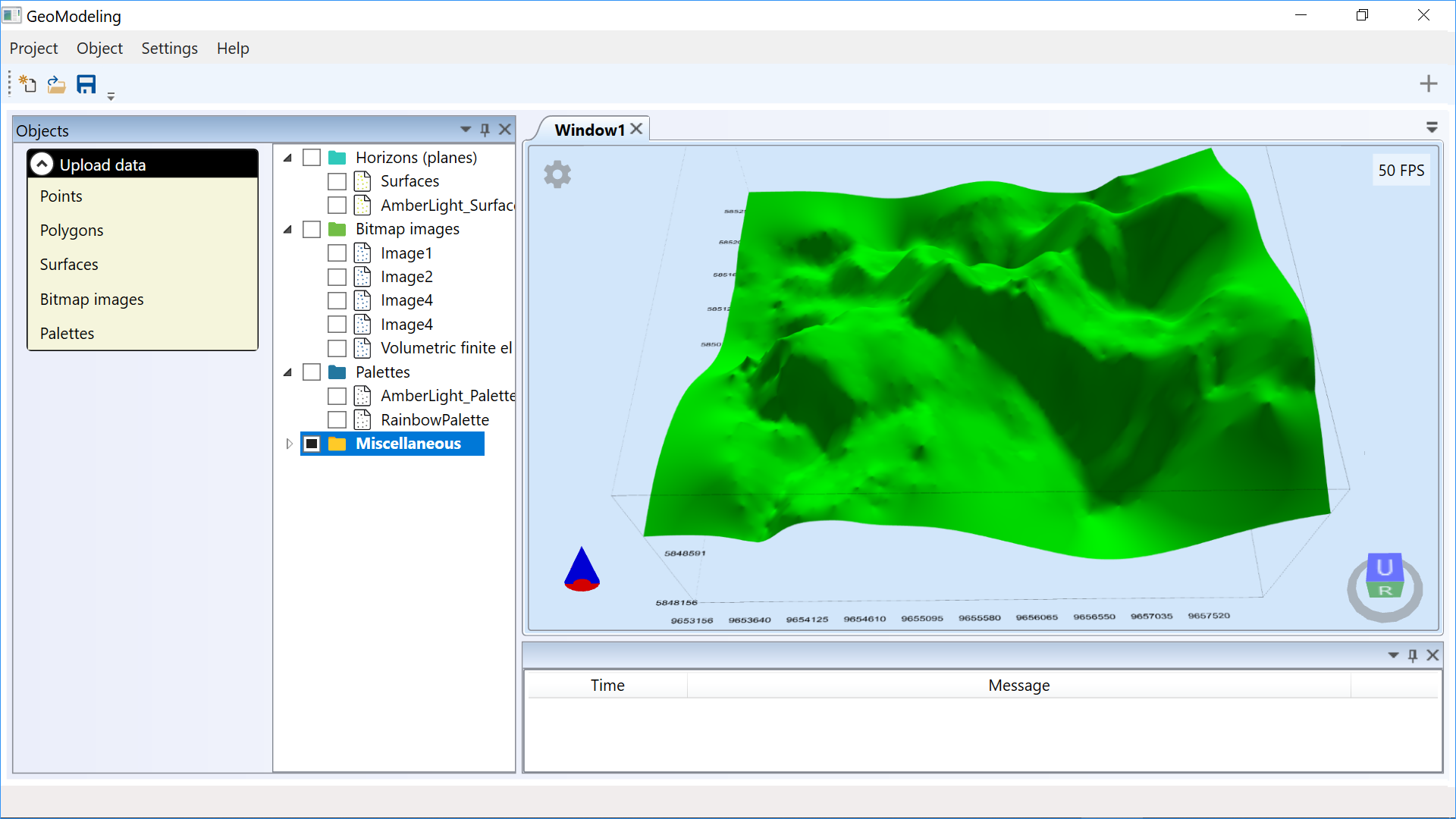Collapse the Palettes tree node

287,372
